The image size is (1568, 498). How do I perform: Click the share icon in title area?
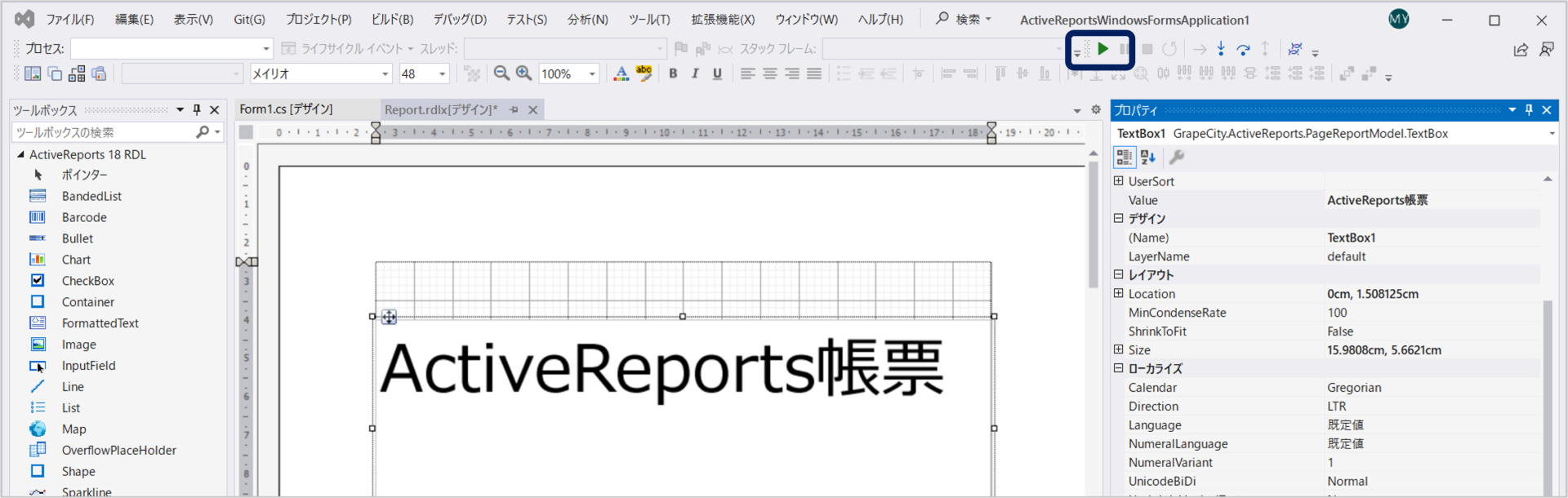coord(1521,50)
